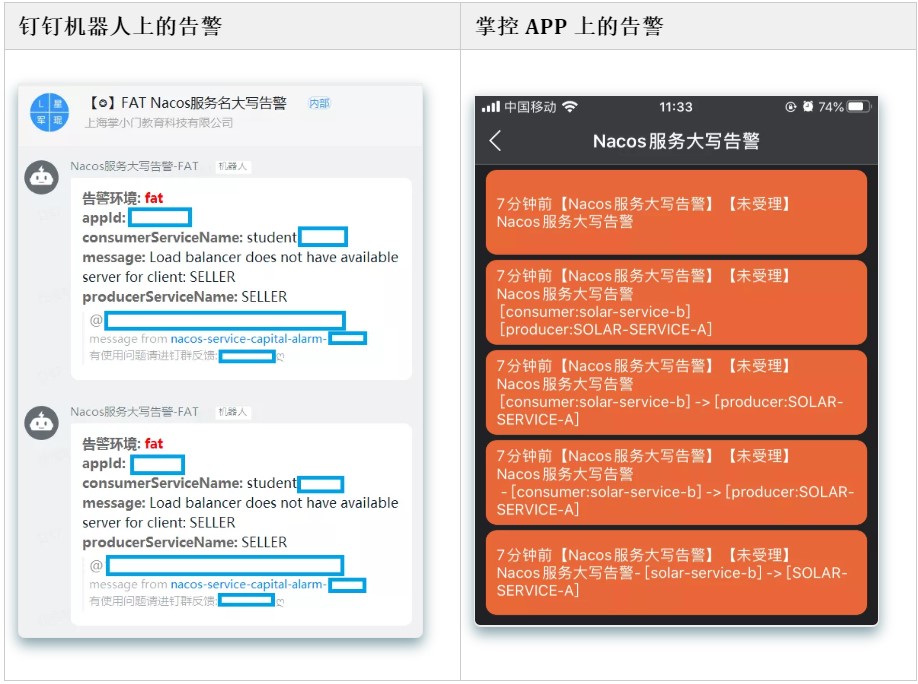Screen dimensions: 918x684
Task: Tap the back chevron in the app header
Action: (x=495, y=141)
